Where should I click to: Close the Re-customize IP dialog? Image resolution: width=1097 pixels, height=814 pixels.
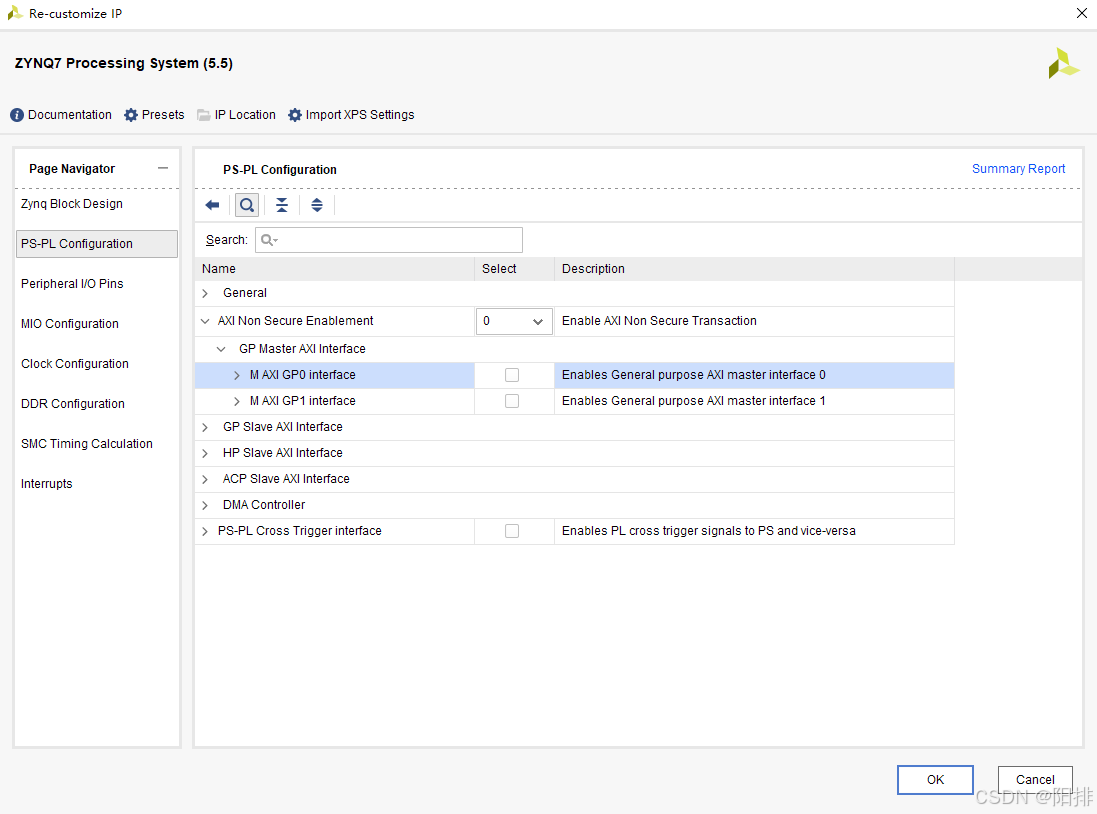point(1082,13)
